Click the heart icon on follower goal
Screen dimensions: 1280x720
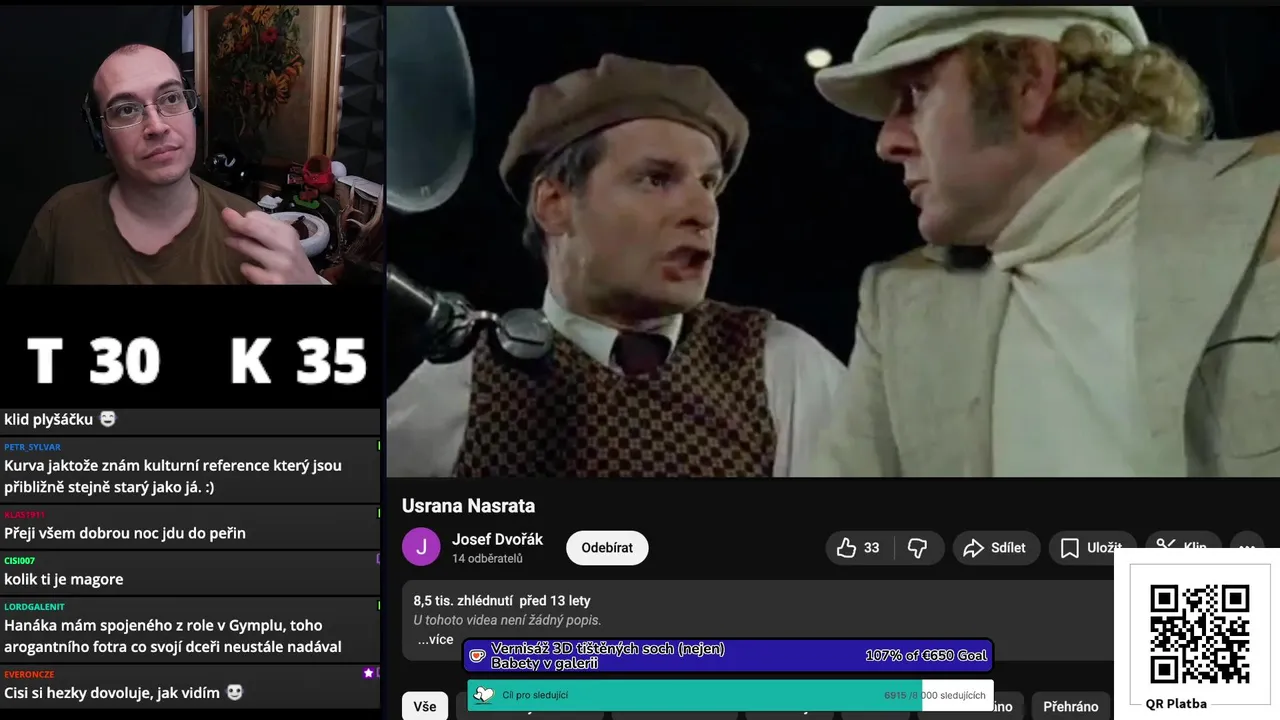(484, 695)
